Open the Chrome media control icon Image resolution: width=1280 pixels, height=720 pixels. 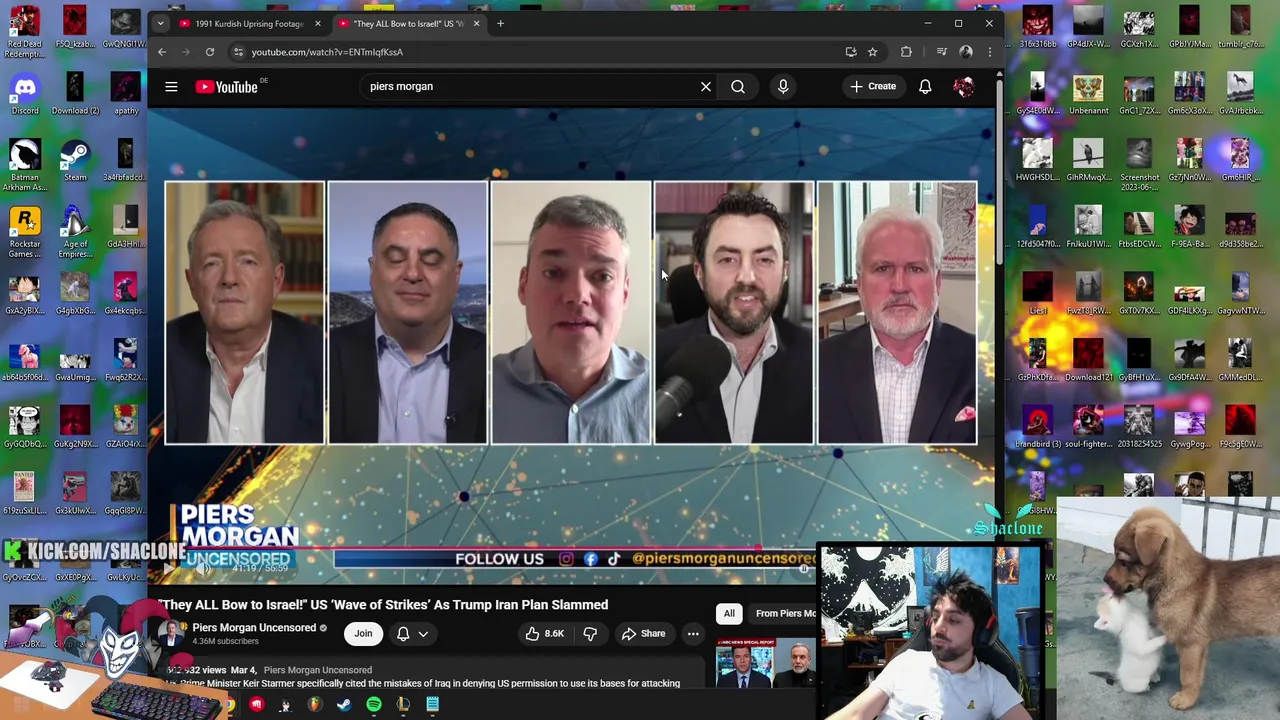coord(941,52)
